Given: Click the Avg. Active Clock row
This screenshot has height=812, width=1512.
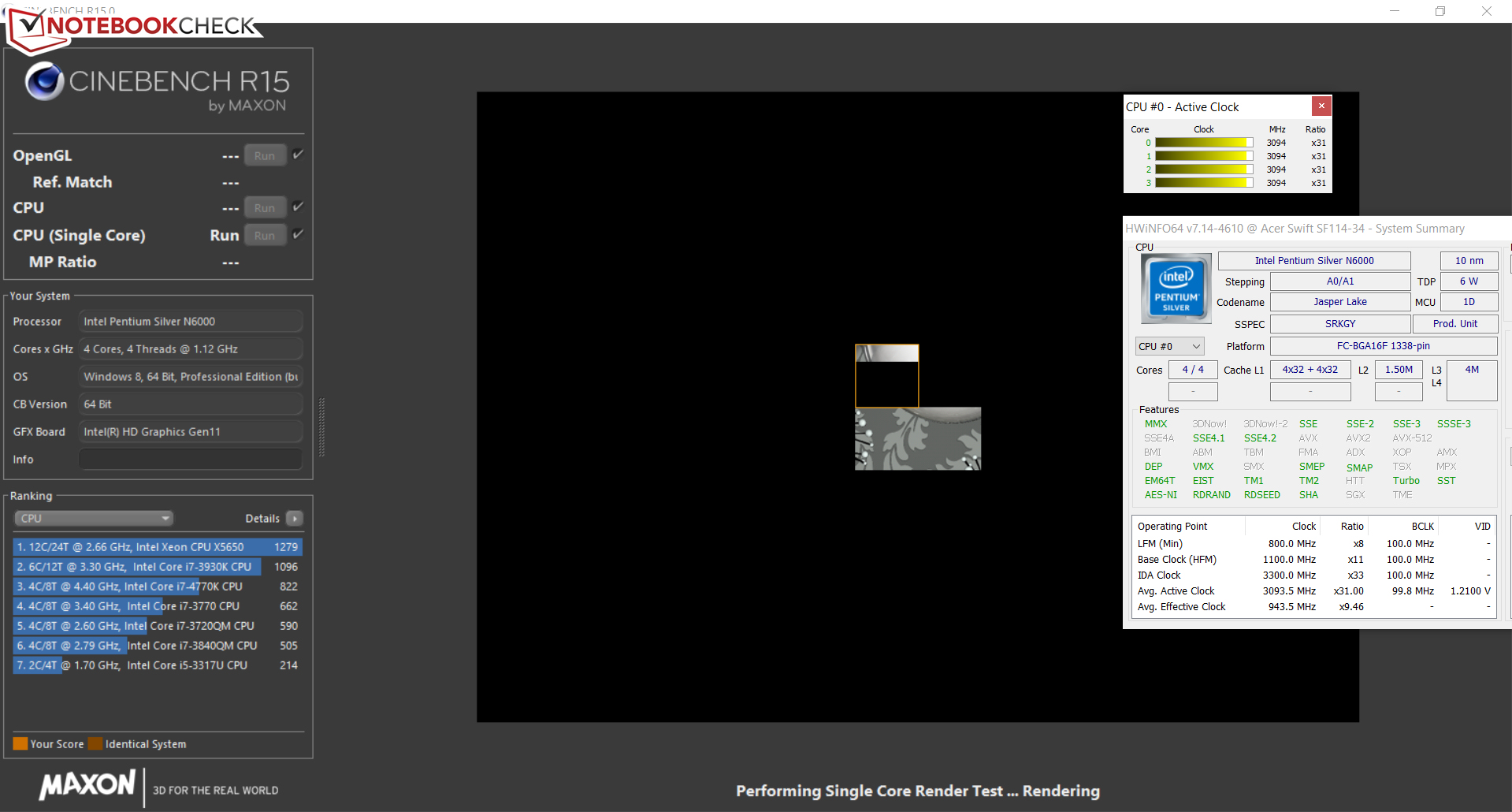Looking at the screenshot, I should click(x=1313, y=591).
